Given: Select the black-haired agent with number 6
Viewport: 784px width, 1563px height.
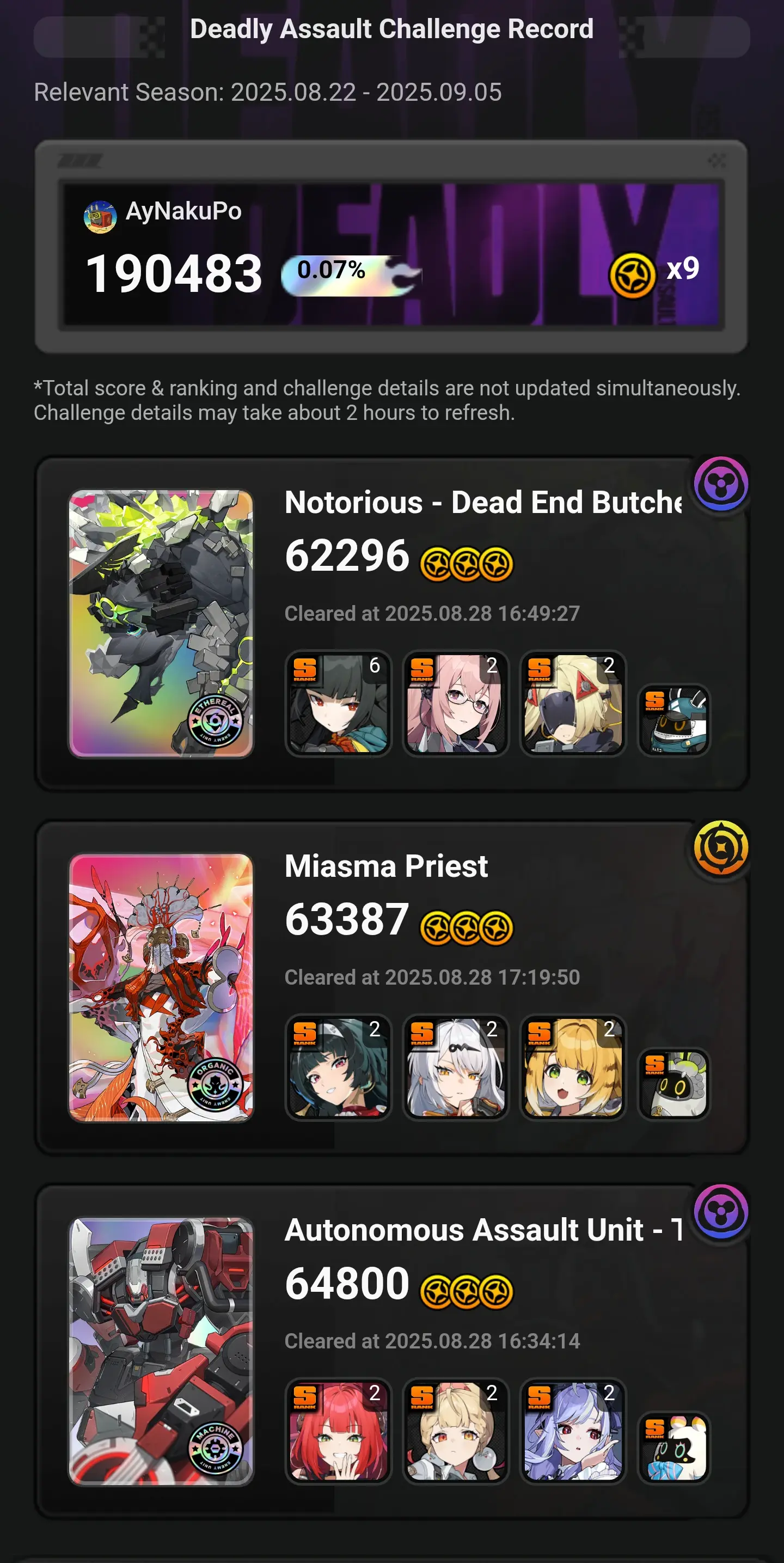Looking at the screenshot, I should coord(339,703).
